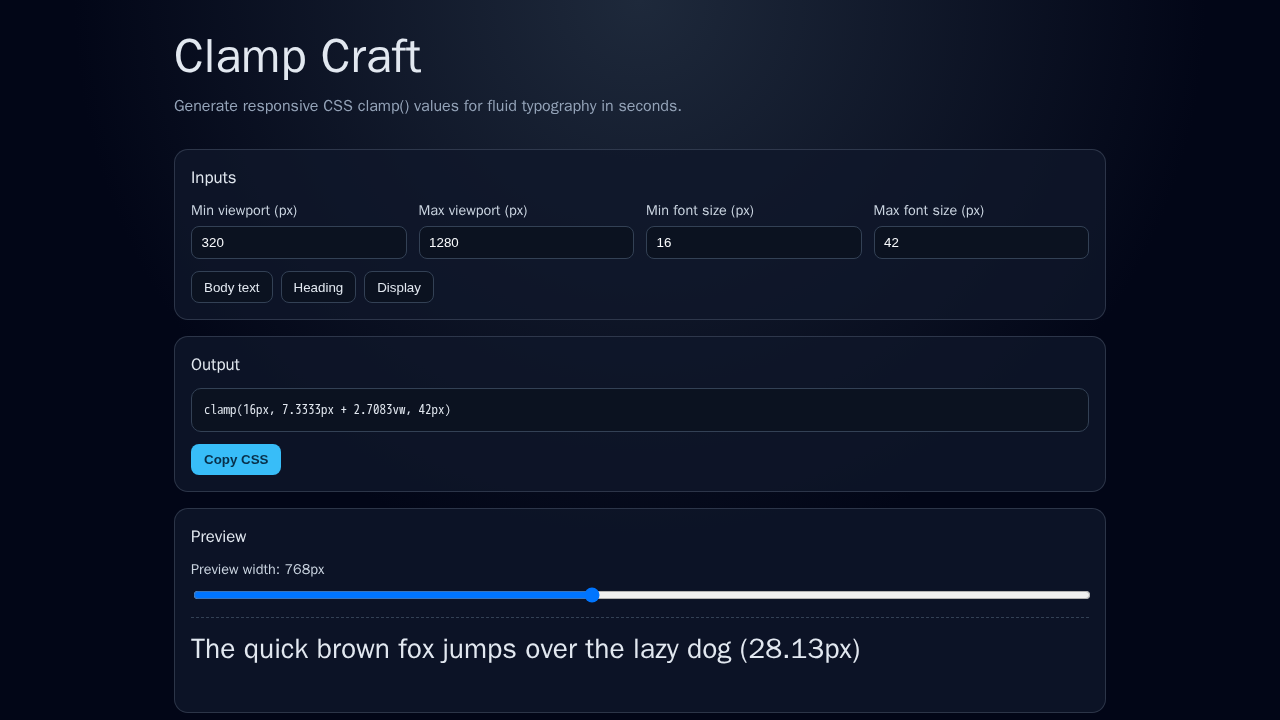Click the blue filled part of the slider track
Image resolution: width=1280 pixels, height=720 pixels.
(390, 595)
